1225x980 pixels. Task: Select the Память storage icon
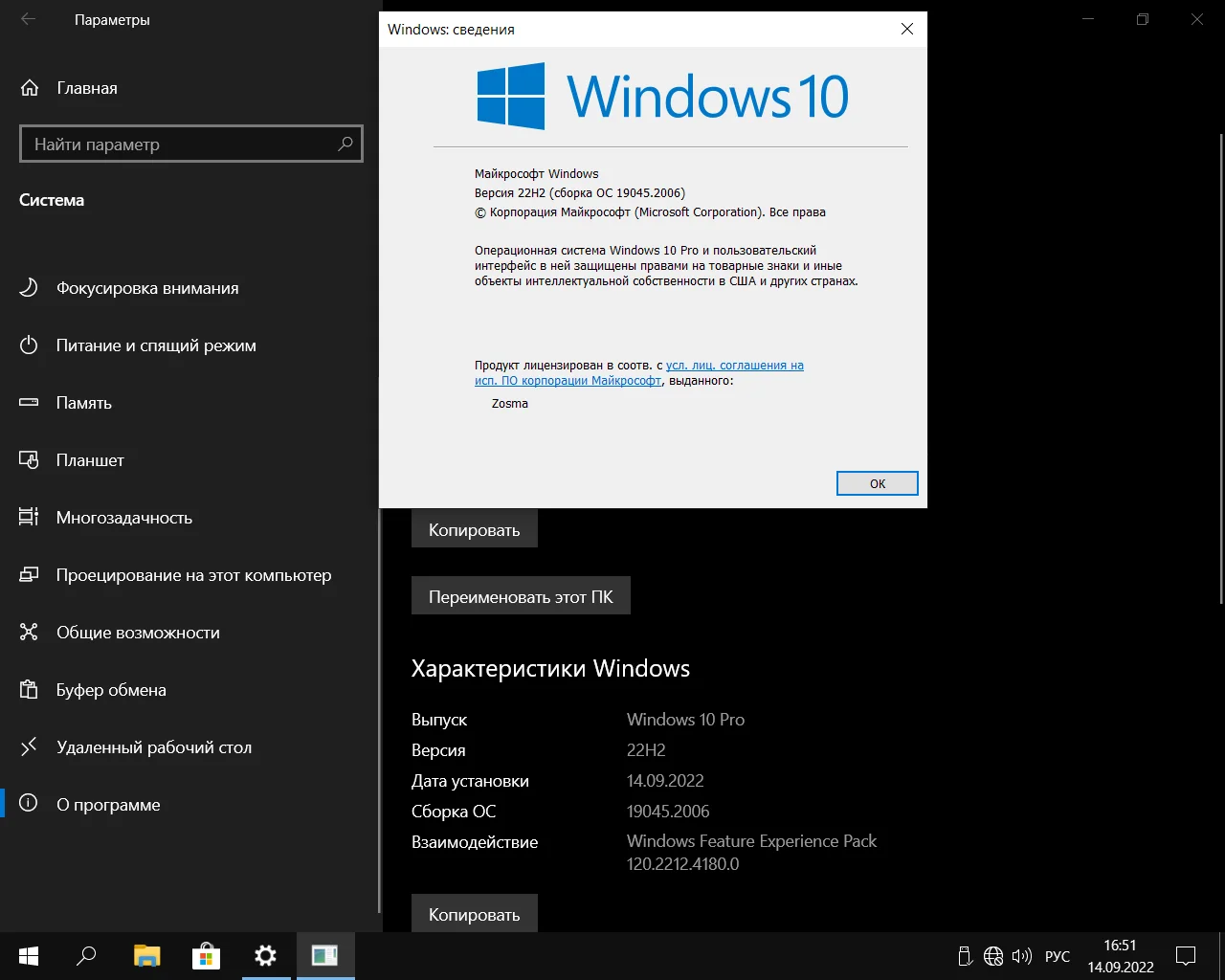click(x=29, y=403)
